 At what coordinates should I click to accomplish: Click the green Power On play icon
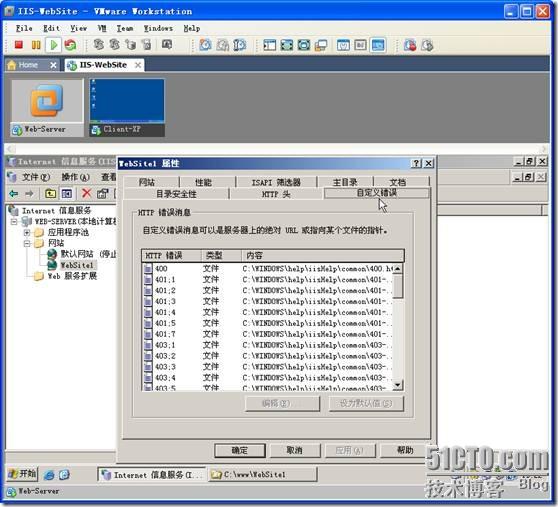(x=54, y=45)
